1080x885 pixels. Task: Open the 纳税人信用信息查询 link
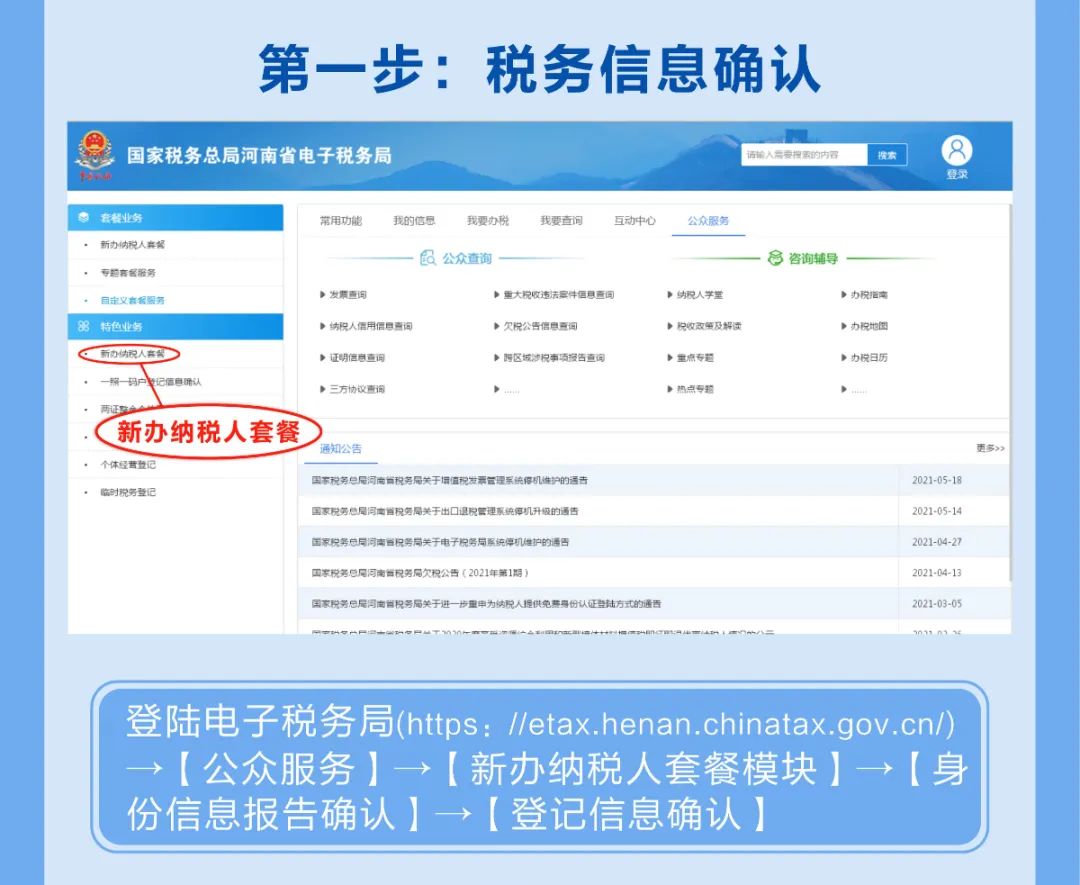click(x=371, y=326)
